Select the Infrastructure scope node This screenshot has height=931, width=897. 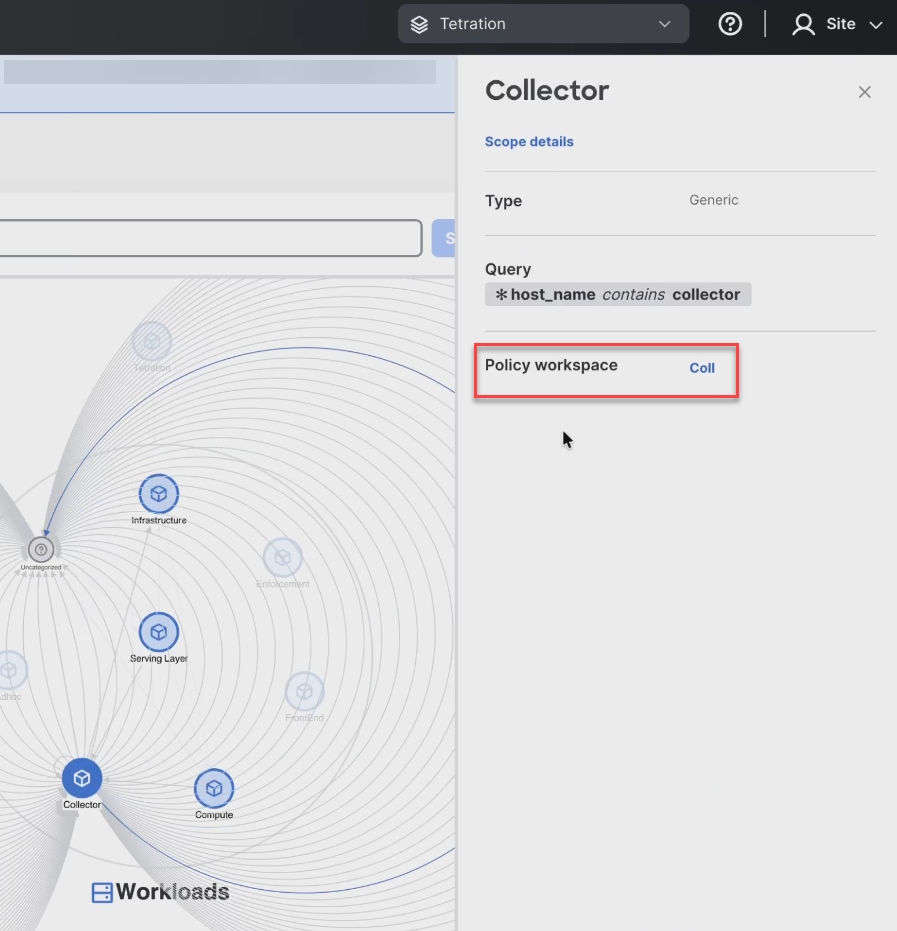click(158, 494)
